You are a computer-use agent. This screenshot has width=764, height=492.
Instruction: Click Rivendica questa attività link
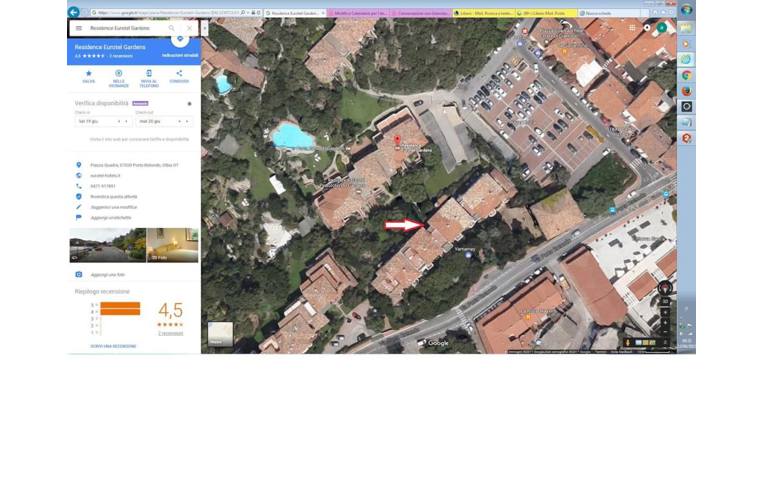coord(114,197)
